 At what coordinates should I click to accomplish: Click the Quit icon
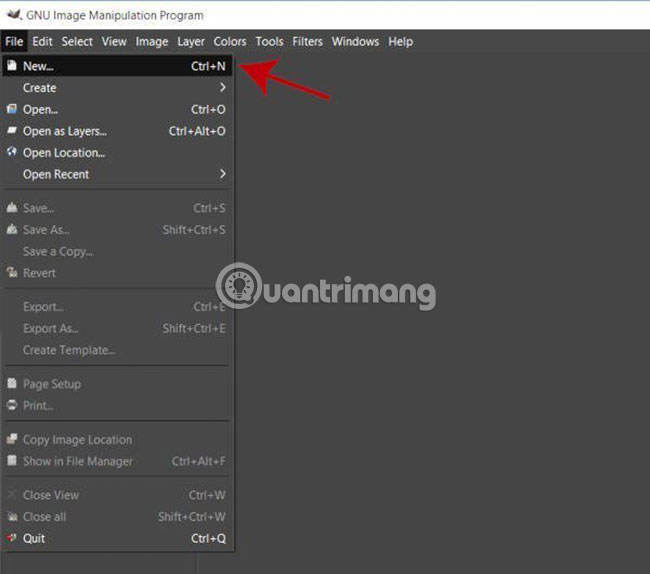click(x=12, y=538)
